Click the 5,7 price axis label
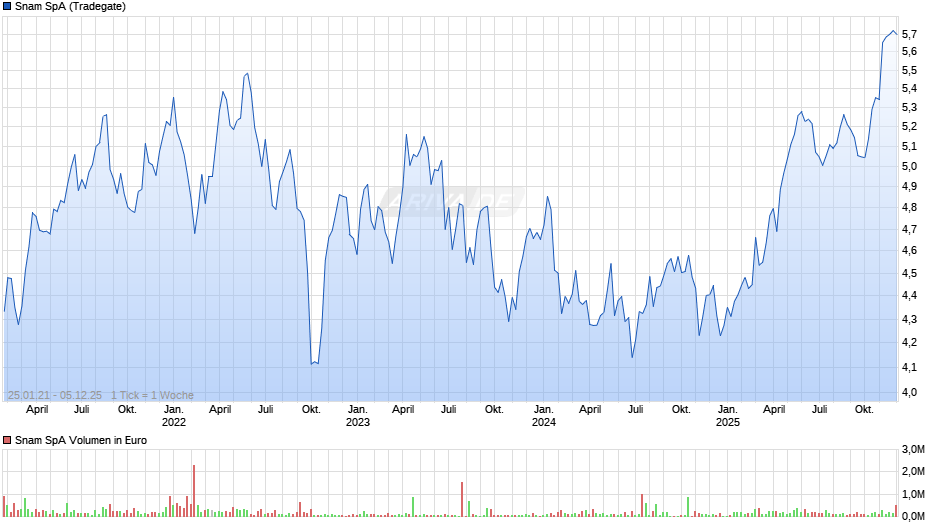 click(x=909, y=34)
